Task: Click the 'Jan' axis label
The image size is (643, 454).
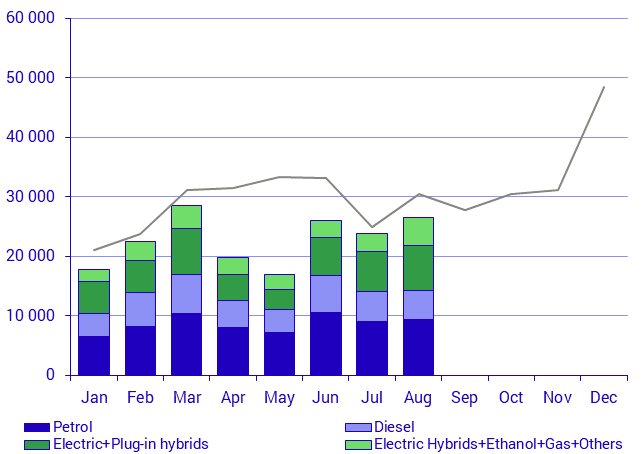Action: tap(94, 397)
